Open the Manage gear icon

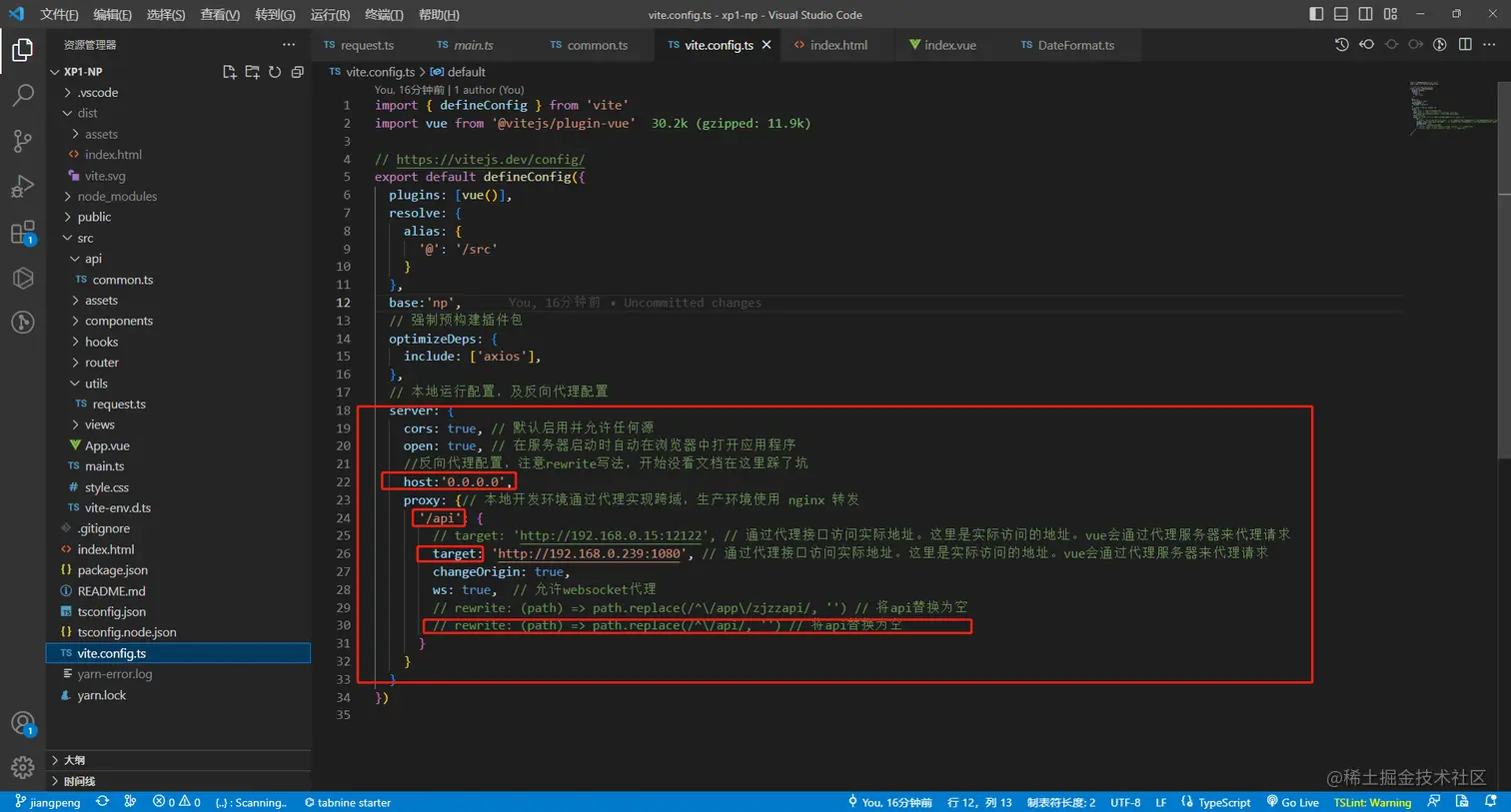coord(22,767)
